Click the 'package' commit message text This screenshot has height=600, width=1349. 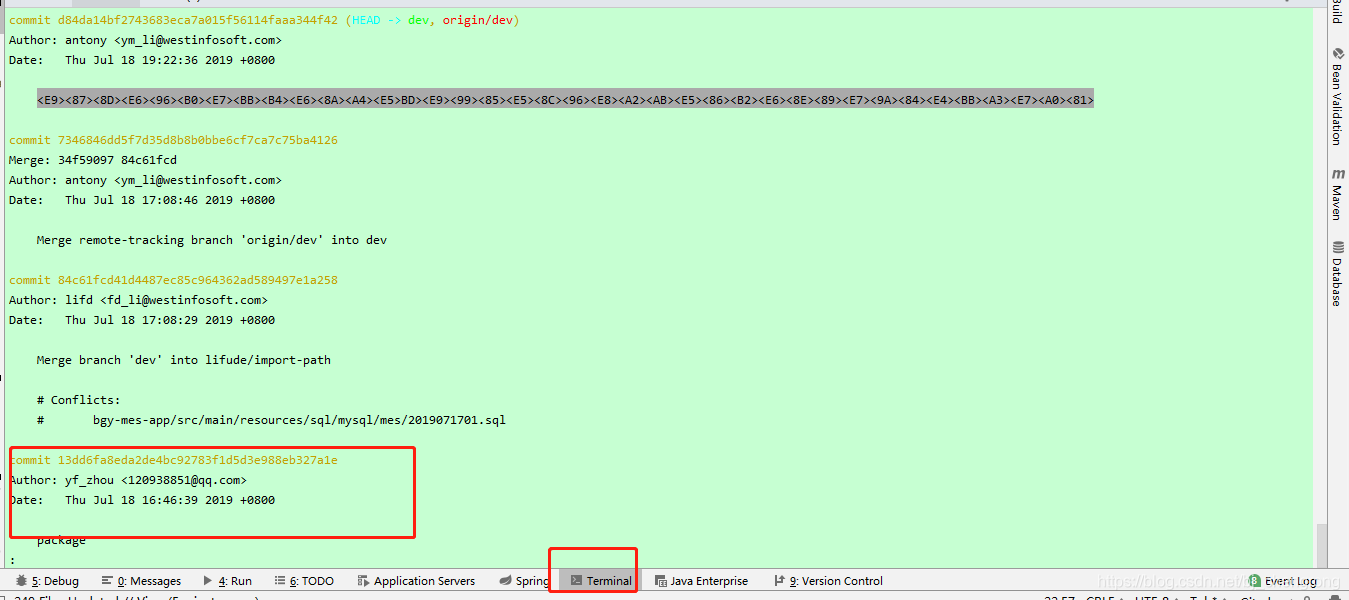coord(61,540)
